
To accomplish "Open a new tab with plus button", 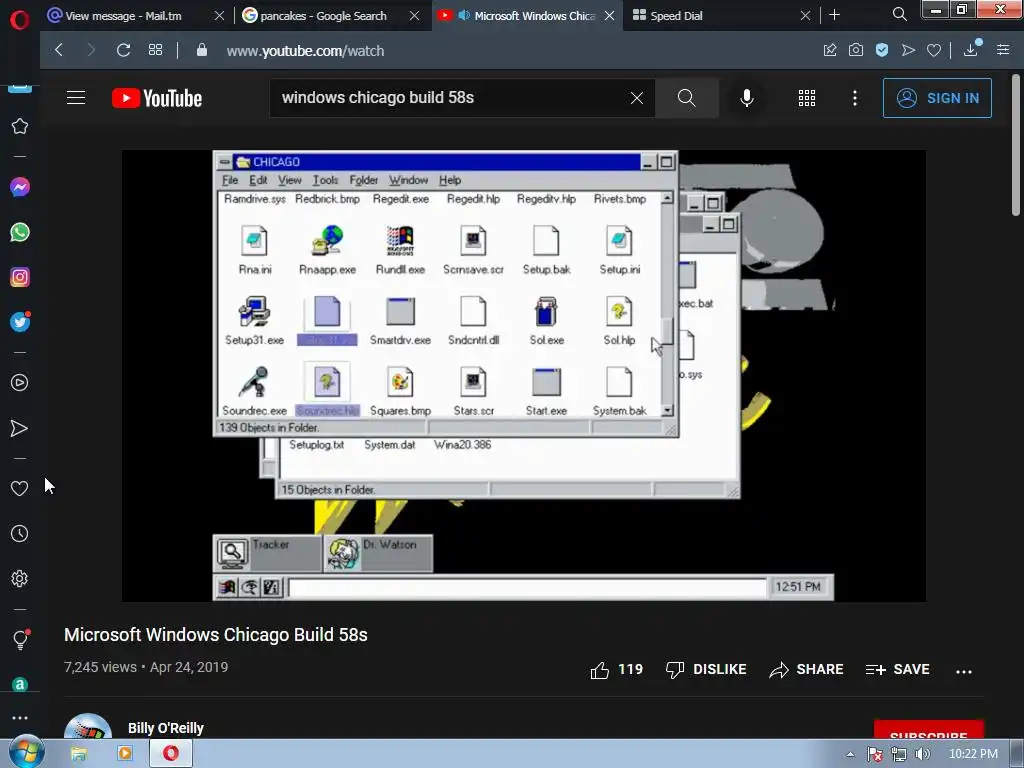I will [x=834, y=14].
